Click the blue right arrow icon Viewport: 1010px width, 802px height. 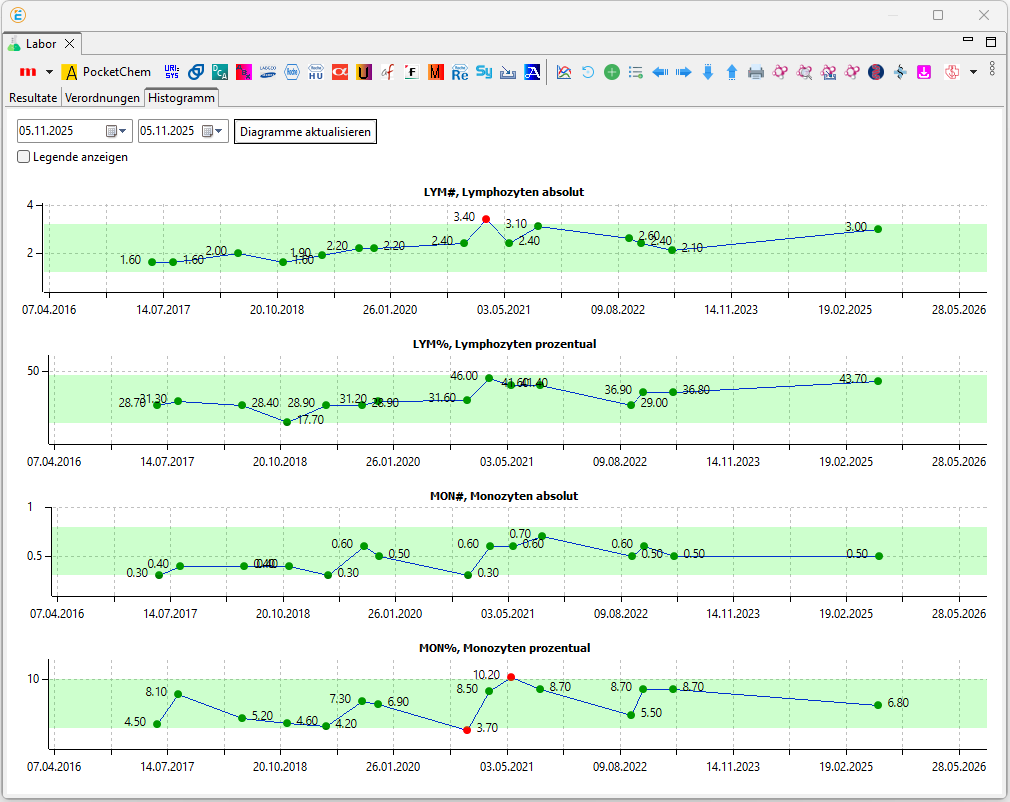click(x=684, y=72)
